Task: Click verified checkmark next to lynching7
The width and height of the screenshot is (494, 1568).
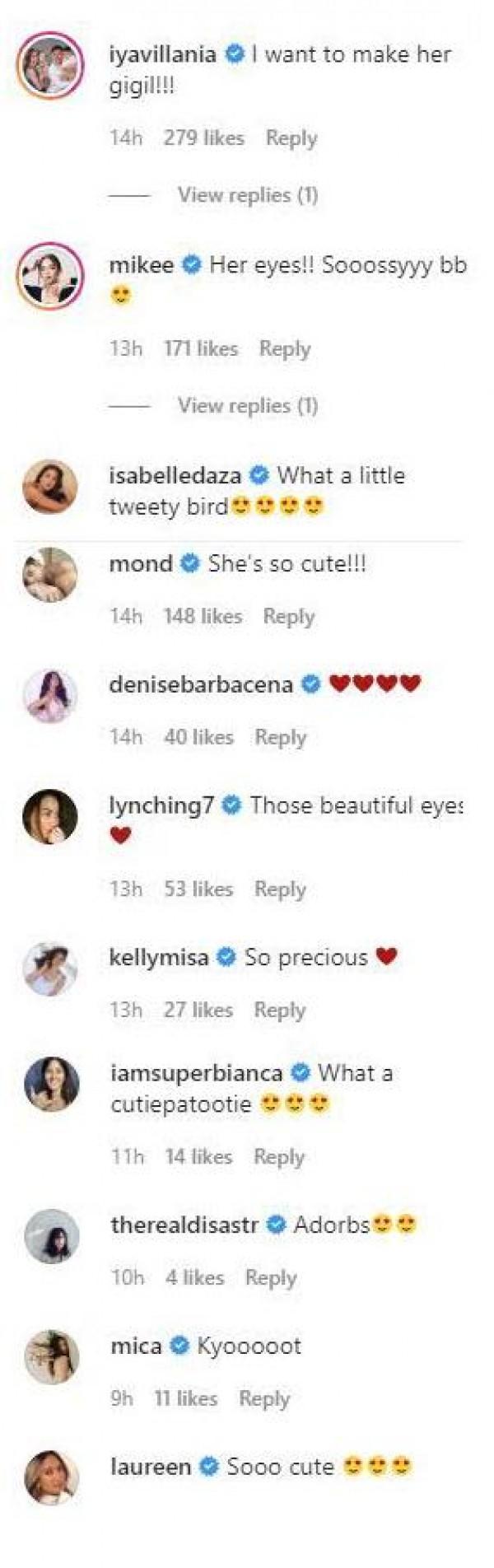Action: point(232,805)
